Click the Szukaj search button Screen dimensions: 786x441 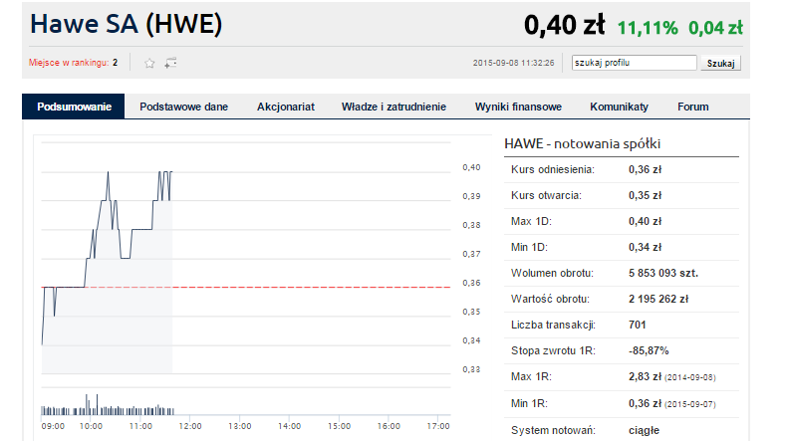(x=720, y=63)
